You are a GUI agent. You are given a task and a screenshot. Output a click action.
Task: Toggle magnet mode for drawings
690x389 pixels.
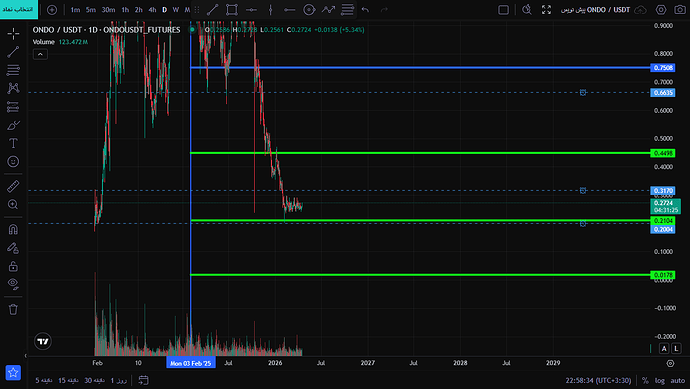13,229
